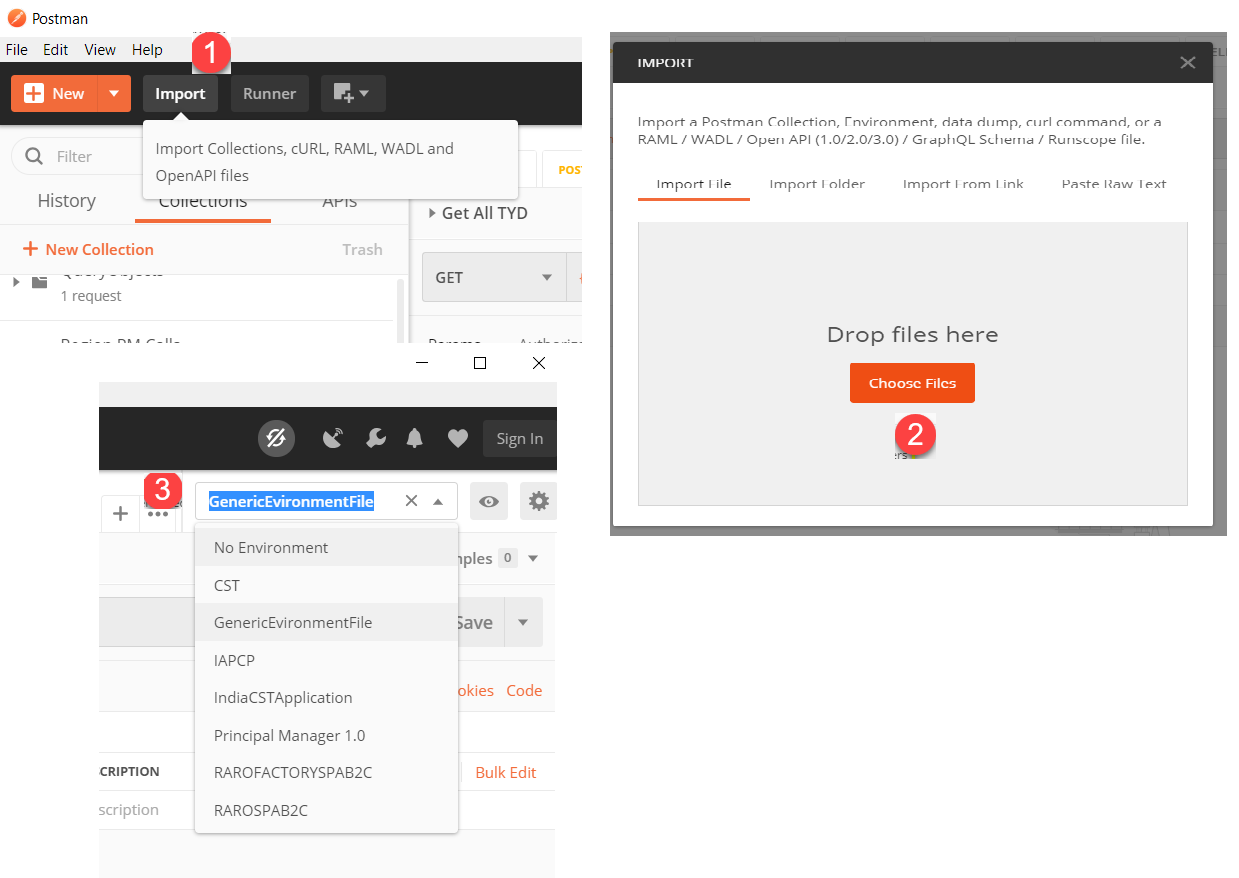Open the Save button dropdown arrow
The image size is (1239, 878).
point(523,622)
